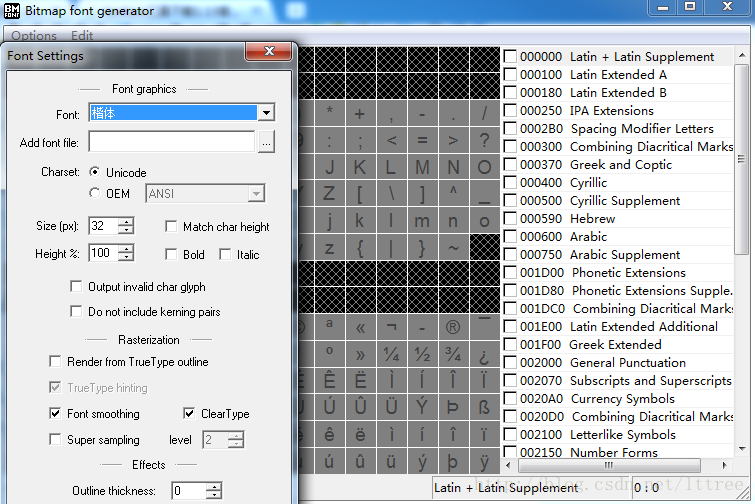Open the Edit menu
The height and width of the screenshot is (504, 755).
(x=82, y=36)
